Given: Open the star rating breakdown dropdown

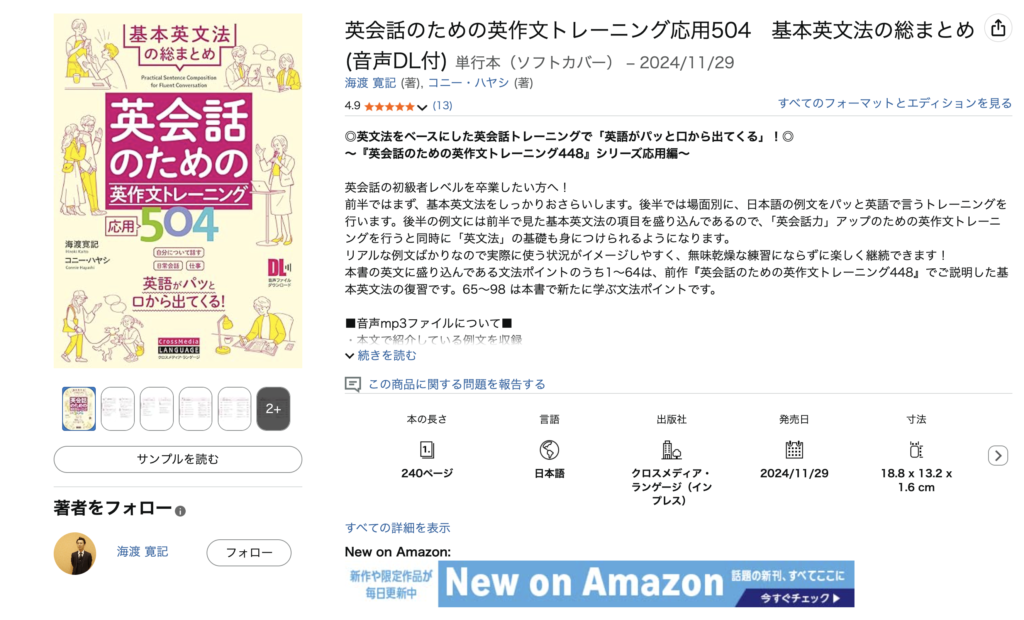Looking at the screenshot, I should tap(422, 106).
